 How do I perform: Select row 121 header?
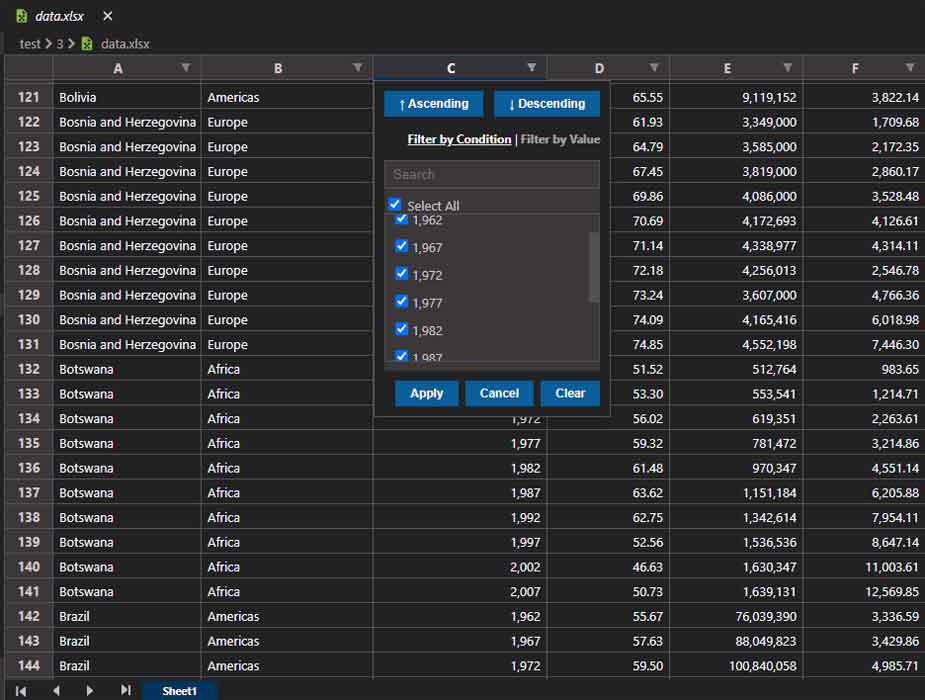click(x=28, y=97)
